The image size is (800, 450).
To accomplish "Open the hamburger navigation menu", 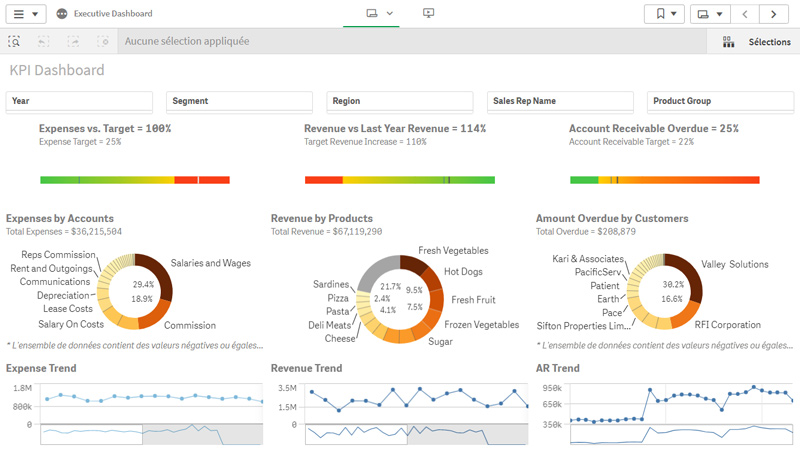I will tap(26, 14).
